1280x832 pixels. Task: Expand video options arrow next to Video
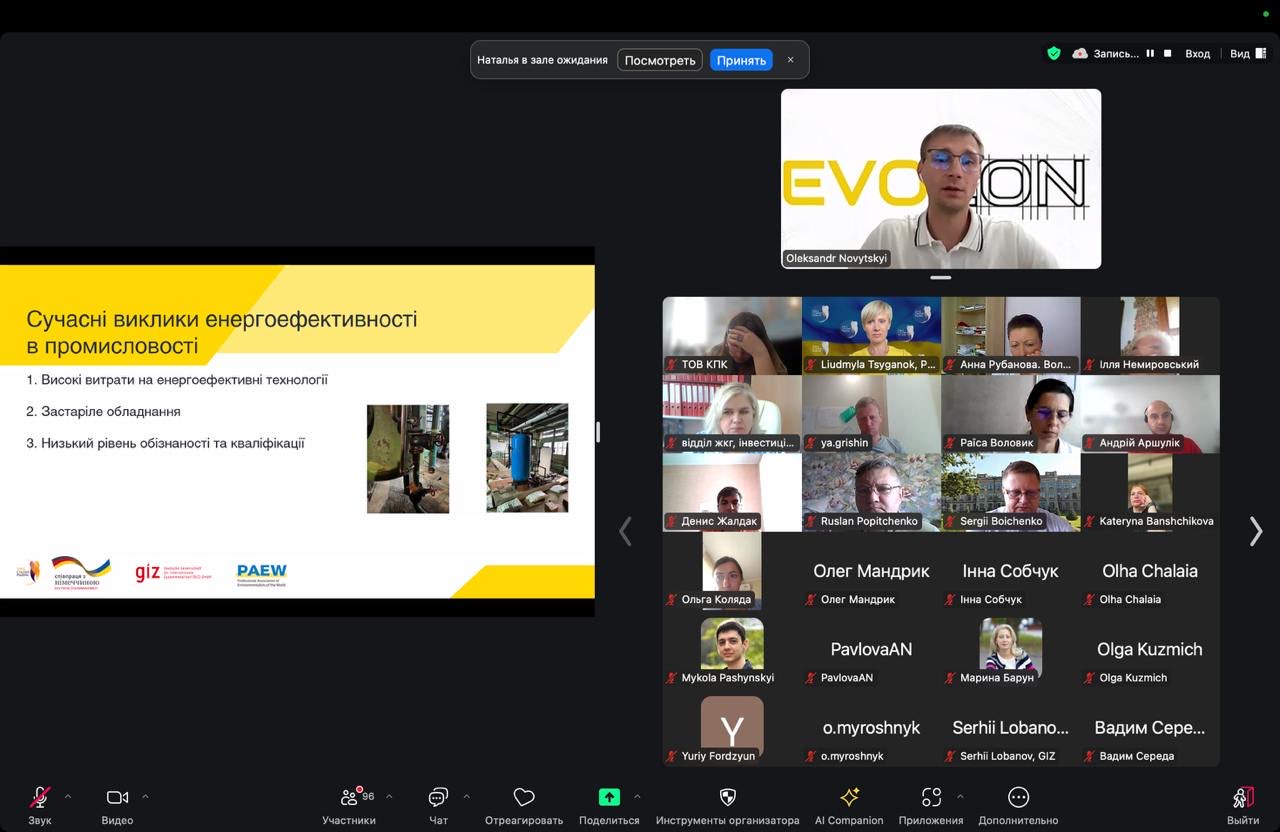click(145, 797)
